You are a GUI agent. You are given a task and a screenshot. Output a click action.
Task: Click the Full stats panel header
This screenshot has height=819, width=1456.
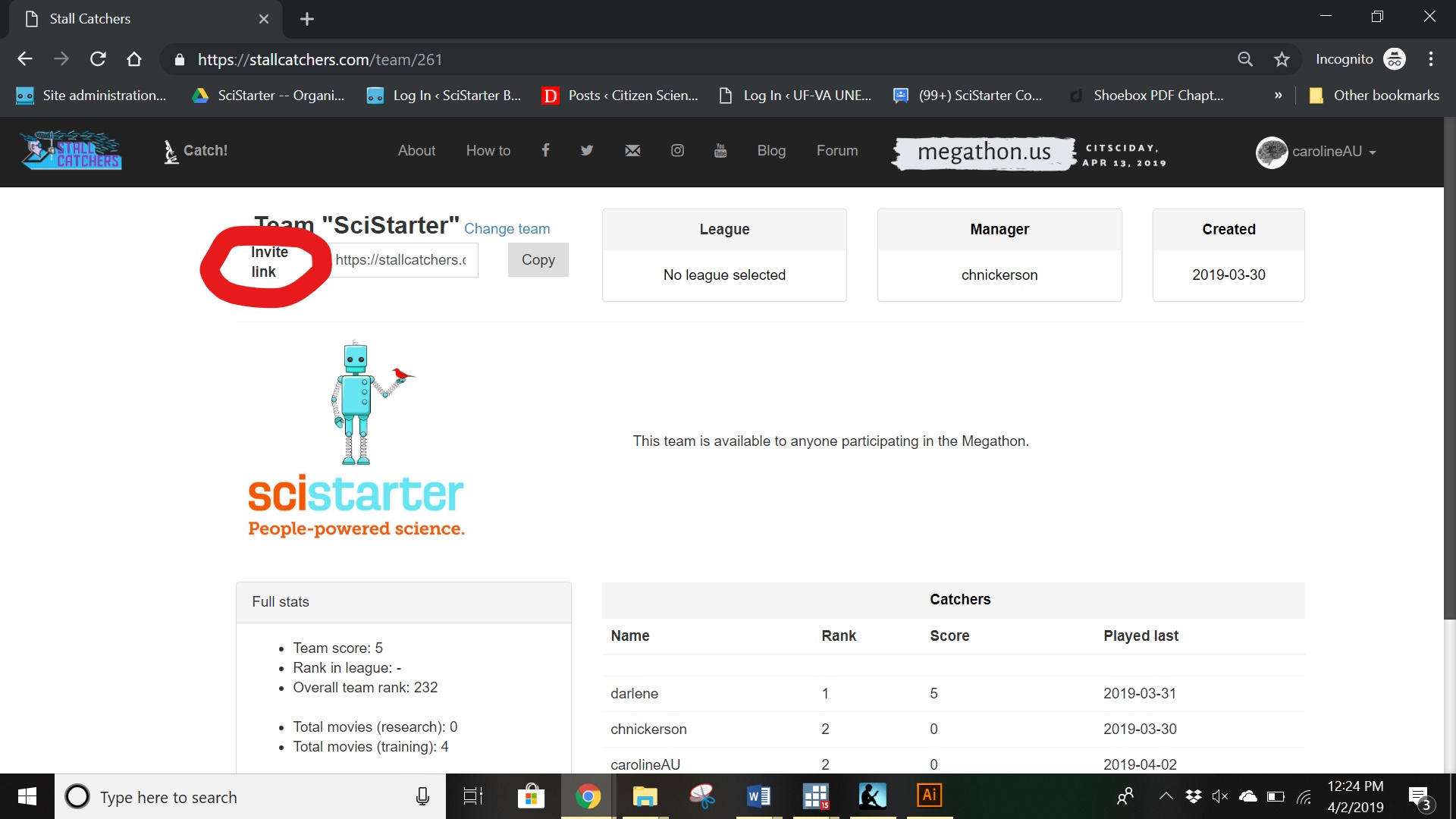pyautogui.click(x=403, y=602)
